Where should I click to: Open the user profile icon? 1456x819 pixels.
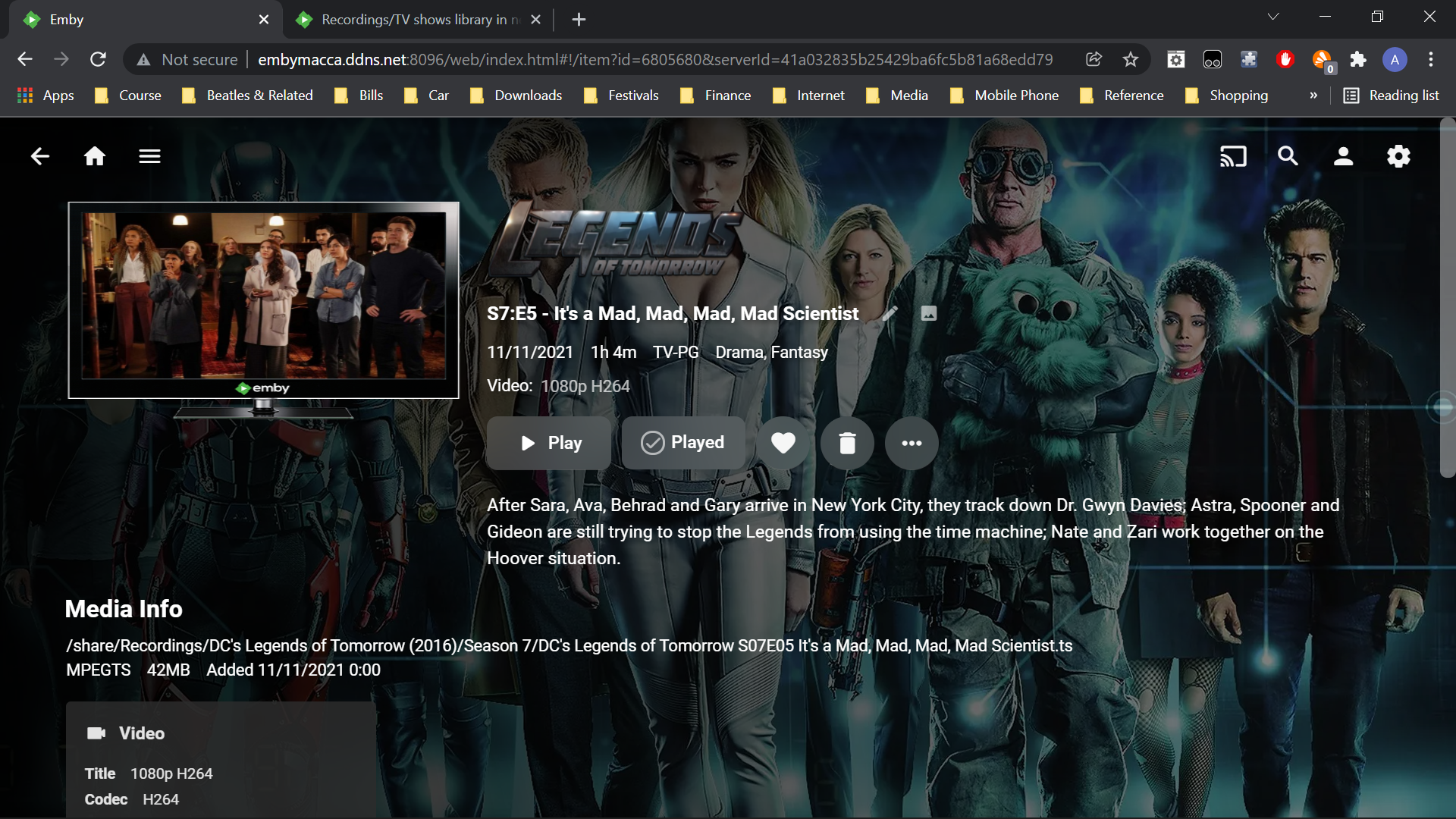1343,156
